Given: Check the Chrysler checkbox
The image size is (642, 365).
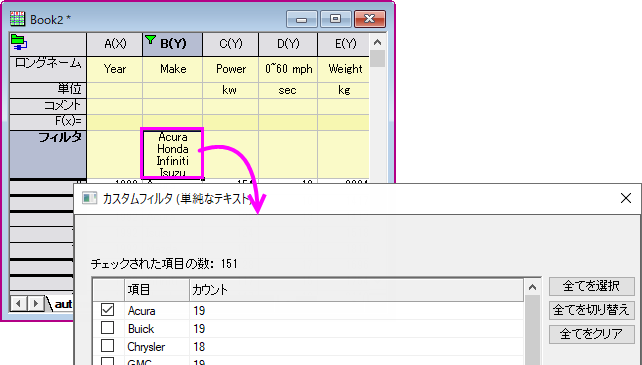Looking at the screenshot, I should coord(108,346).
